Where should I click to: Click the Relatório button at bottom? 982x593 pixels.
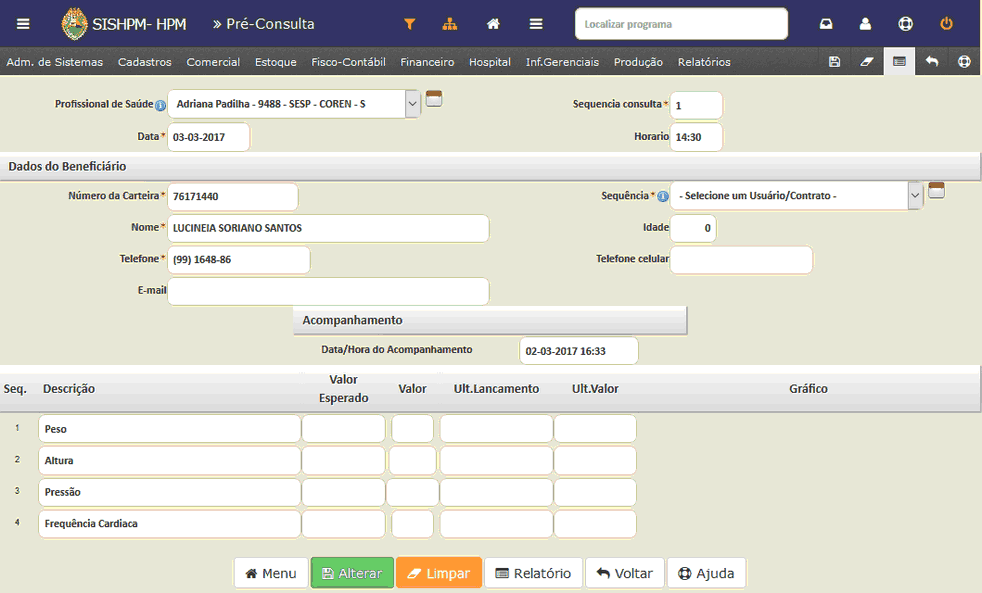[x=534, y=573]
